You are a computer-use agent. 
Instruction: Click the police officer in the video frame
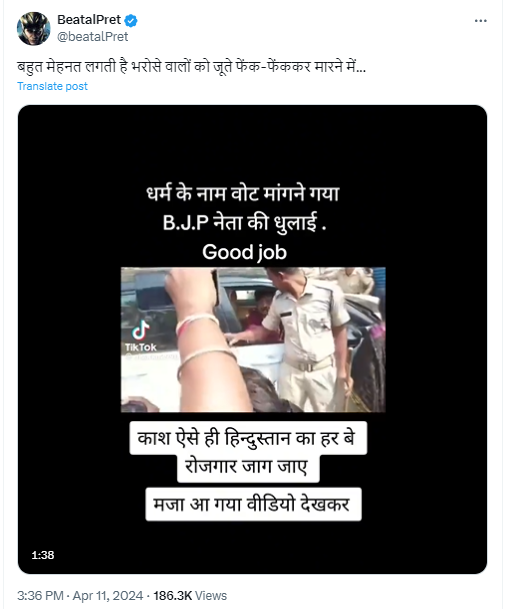click(x=306, y=340)
